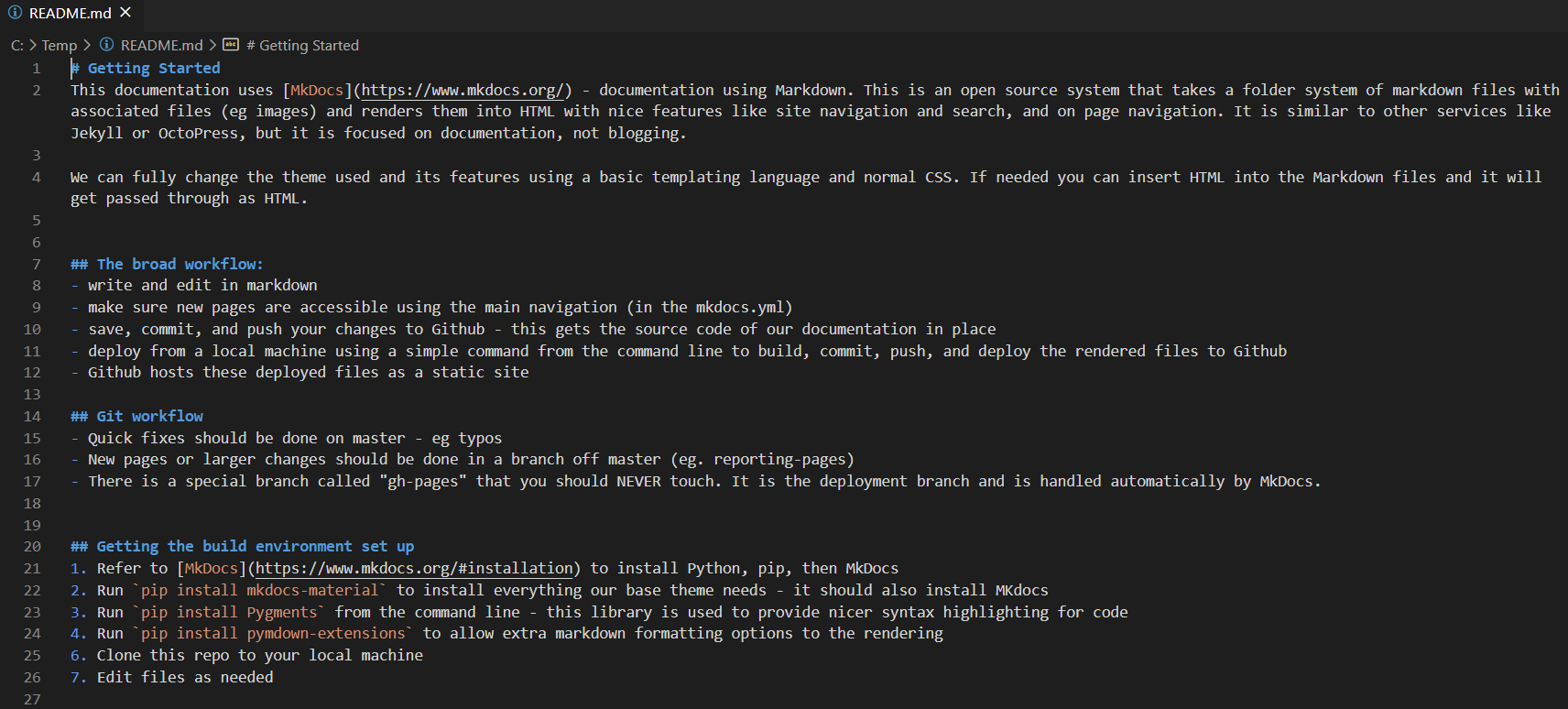Open the https://www.mkdocs.org/ link on line 2
The height and width of the screenshot is (709, 1568).
[463, 90]
